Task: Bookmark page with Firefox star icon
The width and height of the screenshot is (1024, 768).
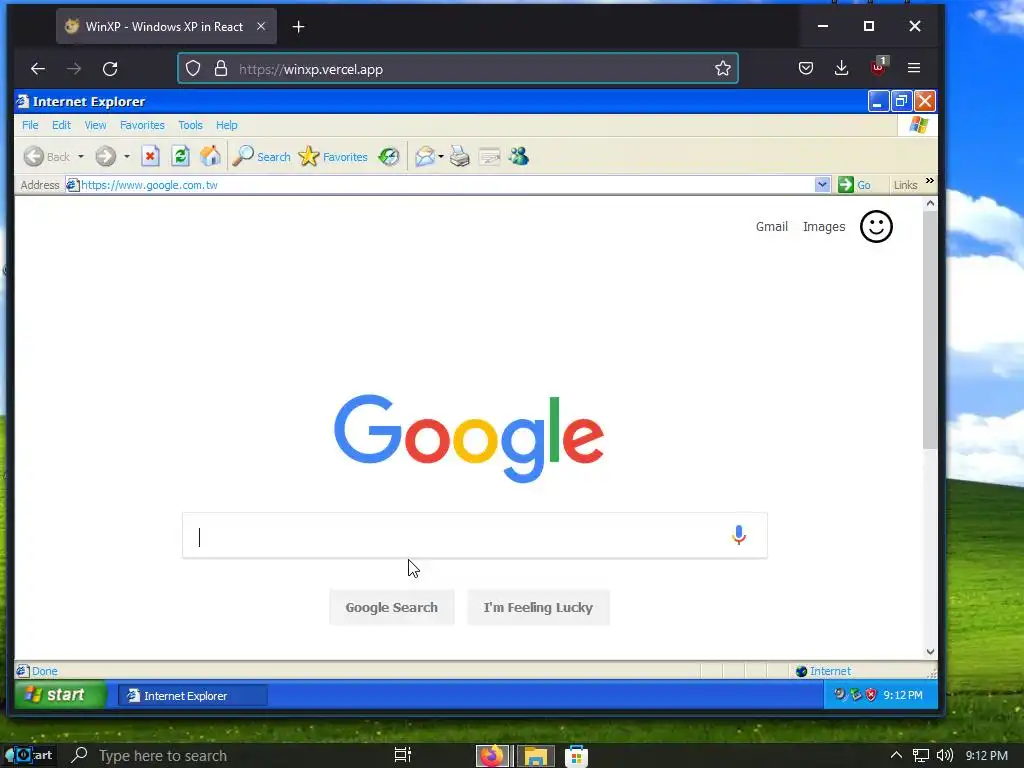Action: [722, 69]
